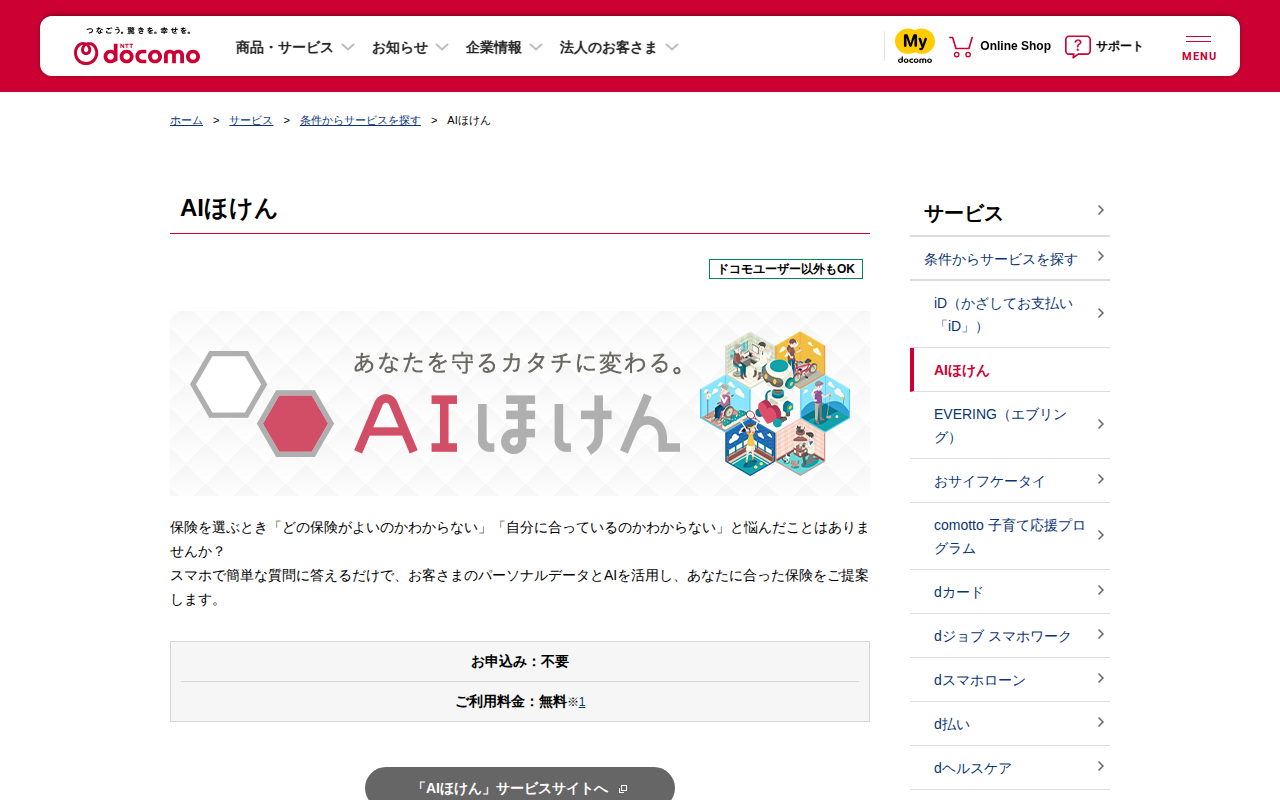Open the My docomo icon

[914, 46]
